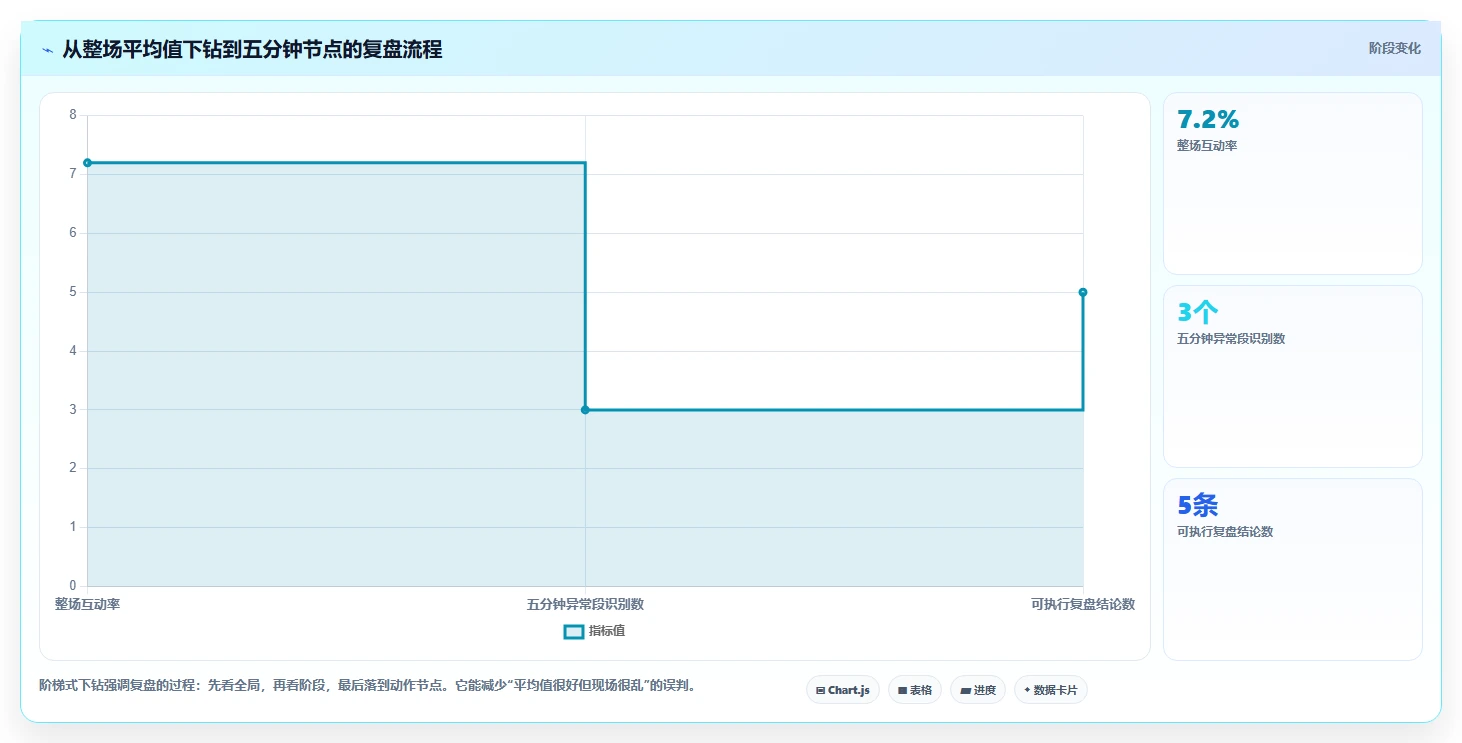
Task: Click the 进度 tag pill
Action: tap(978, 690)
